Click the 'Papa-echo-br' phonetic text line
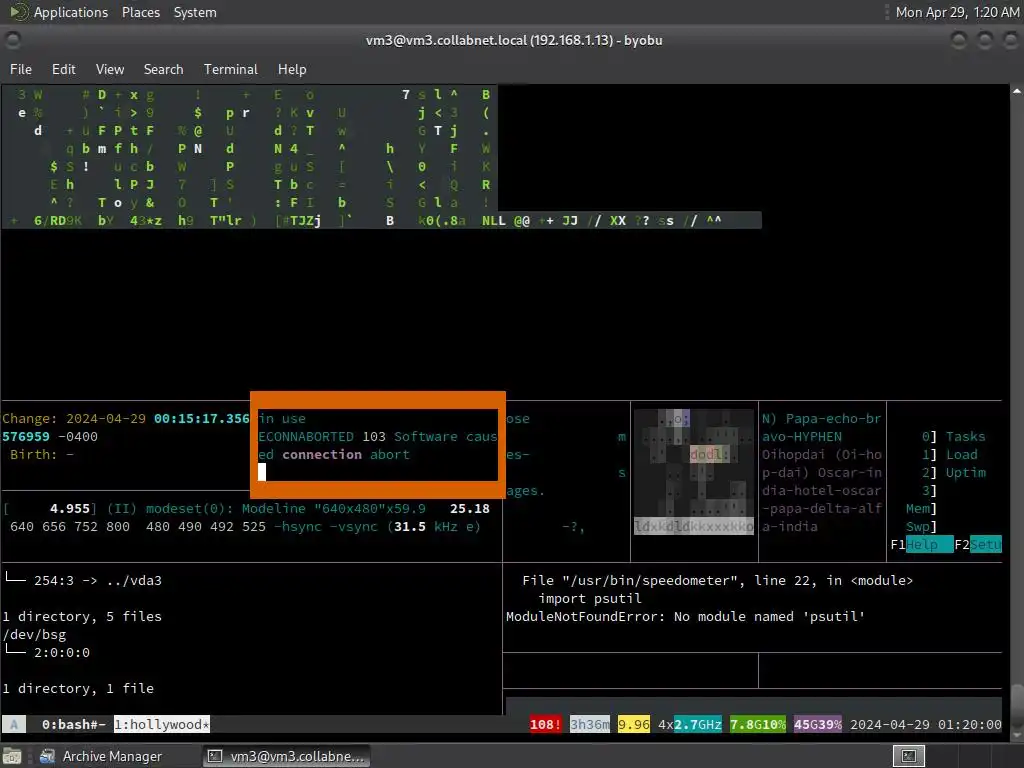 (x=822, y=419)
